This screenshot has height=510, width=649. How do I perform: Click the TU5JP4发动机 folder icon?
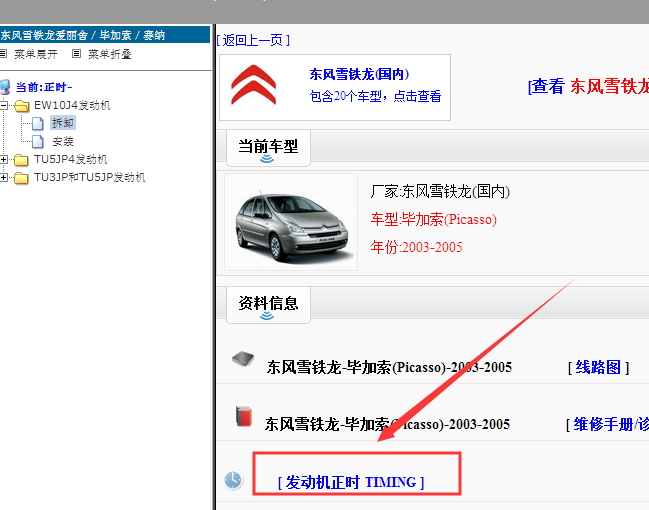click(x=21, y=160)
